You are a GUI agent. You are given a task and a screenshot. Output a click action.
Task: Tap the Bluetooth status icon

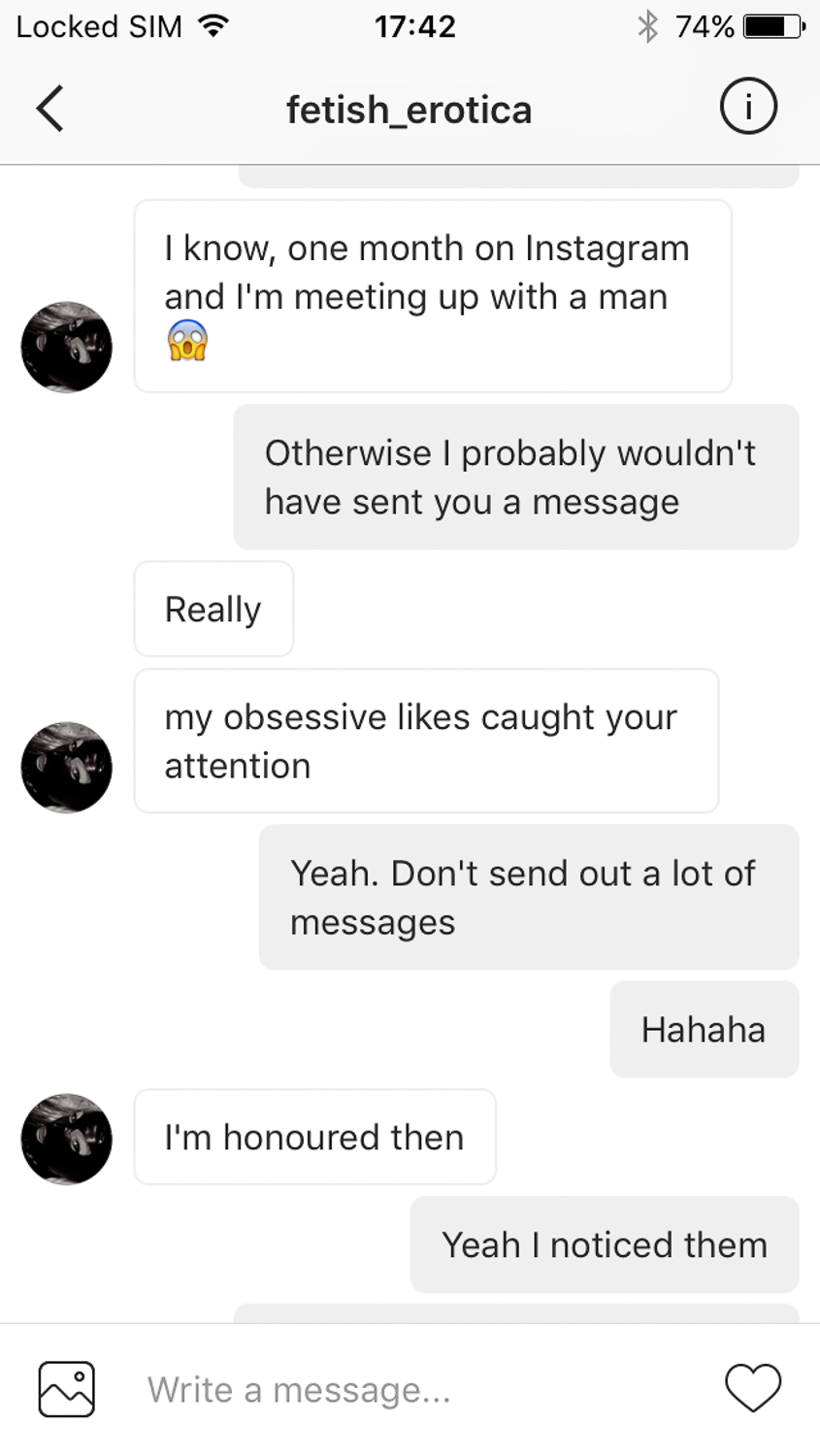[x=647, y=26]
